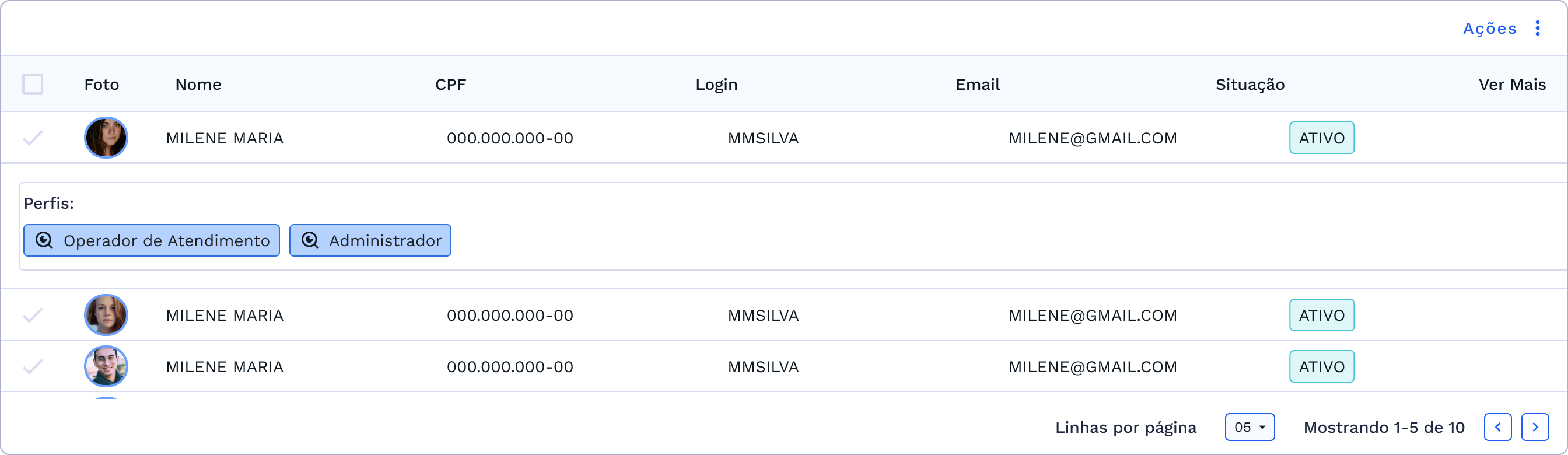The image size is (1568, 455).
Task: Open the red-haired woman's avatar photo
Action: pos(106,315)
